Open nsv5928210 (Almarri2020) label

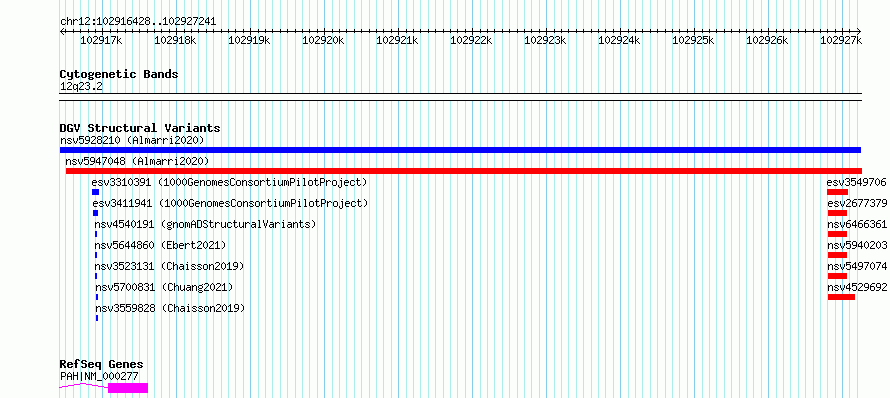(x=132, y=140)
